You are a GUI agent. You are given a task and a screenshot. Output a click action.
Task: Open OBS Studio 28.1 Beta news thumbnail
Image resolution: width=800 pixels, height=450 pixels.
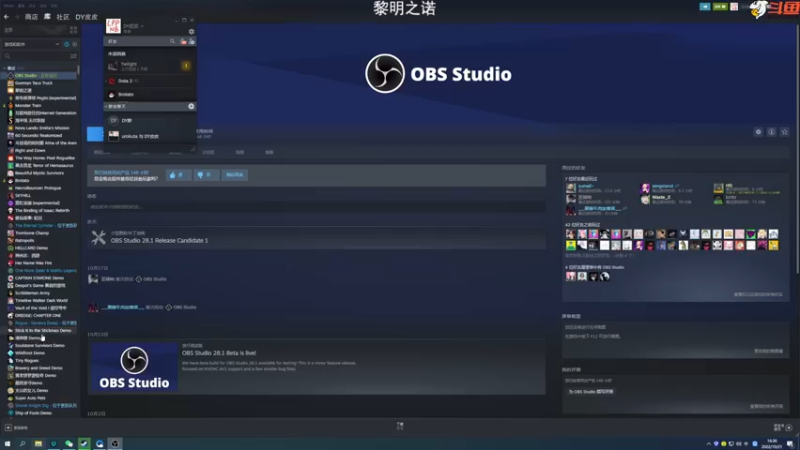click(x=134, y=367)
